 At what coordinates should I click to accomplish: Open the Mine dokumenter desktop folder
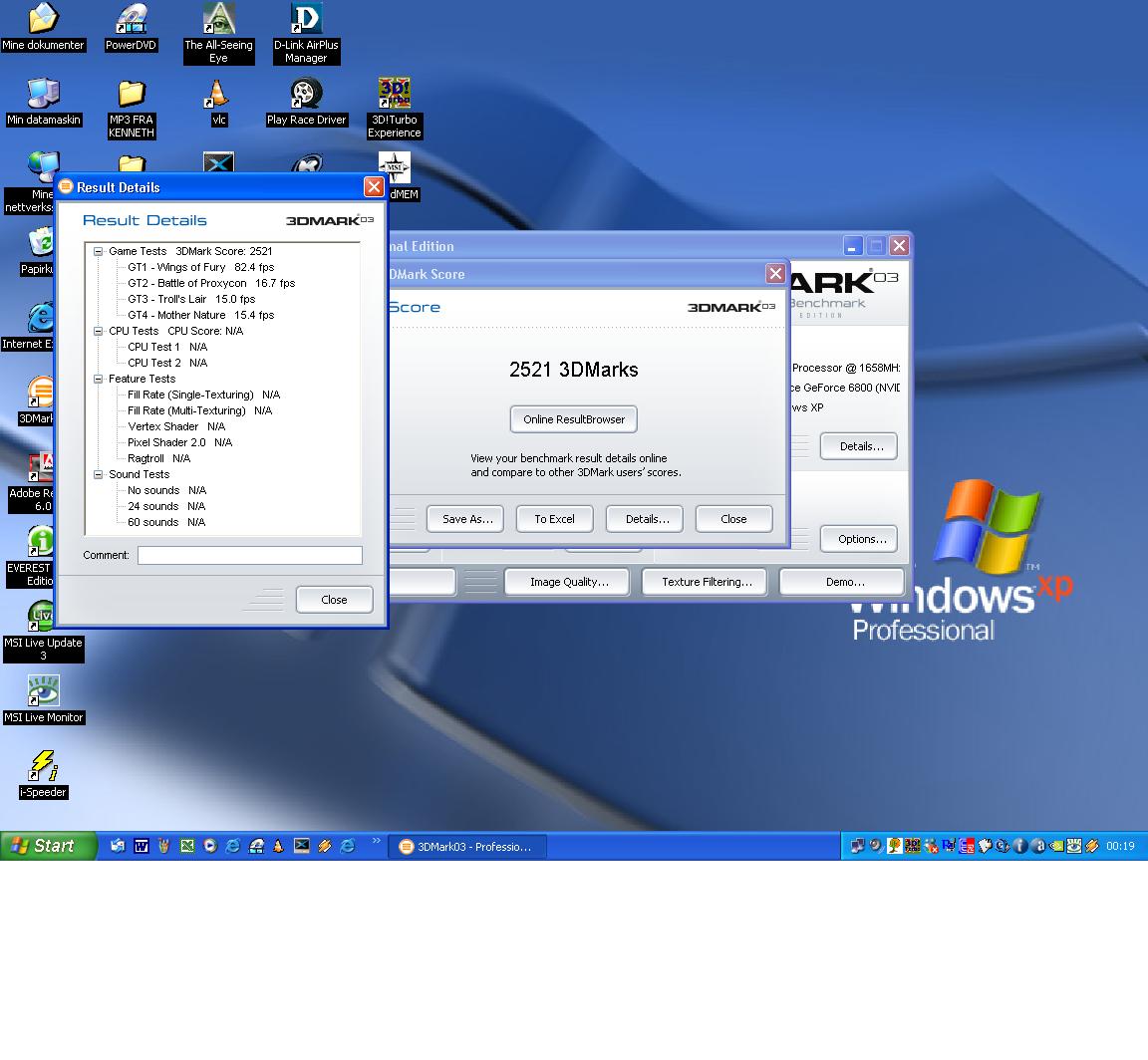point(43,28)
